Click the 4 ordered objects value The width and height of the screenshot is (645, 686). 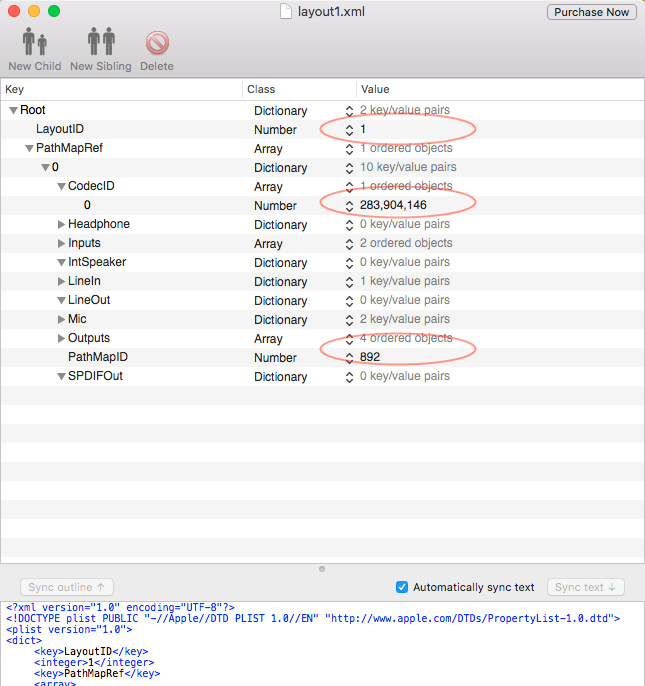point(406,338)
